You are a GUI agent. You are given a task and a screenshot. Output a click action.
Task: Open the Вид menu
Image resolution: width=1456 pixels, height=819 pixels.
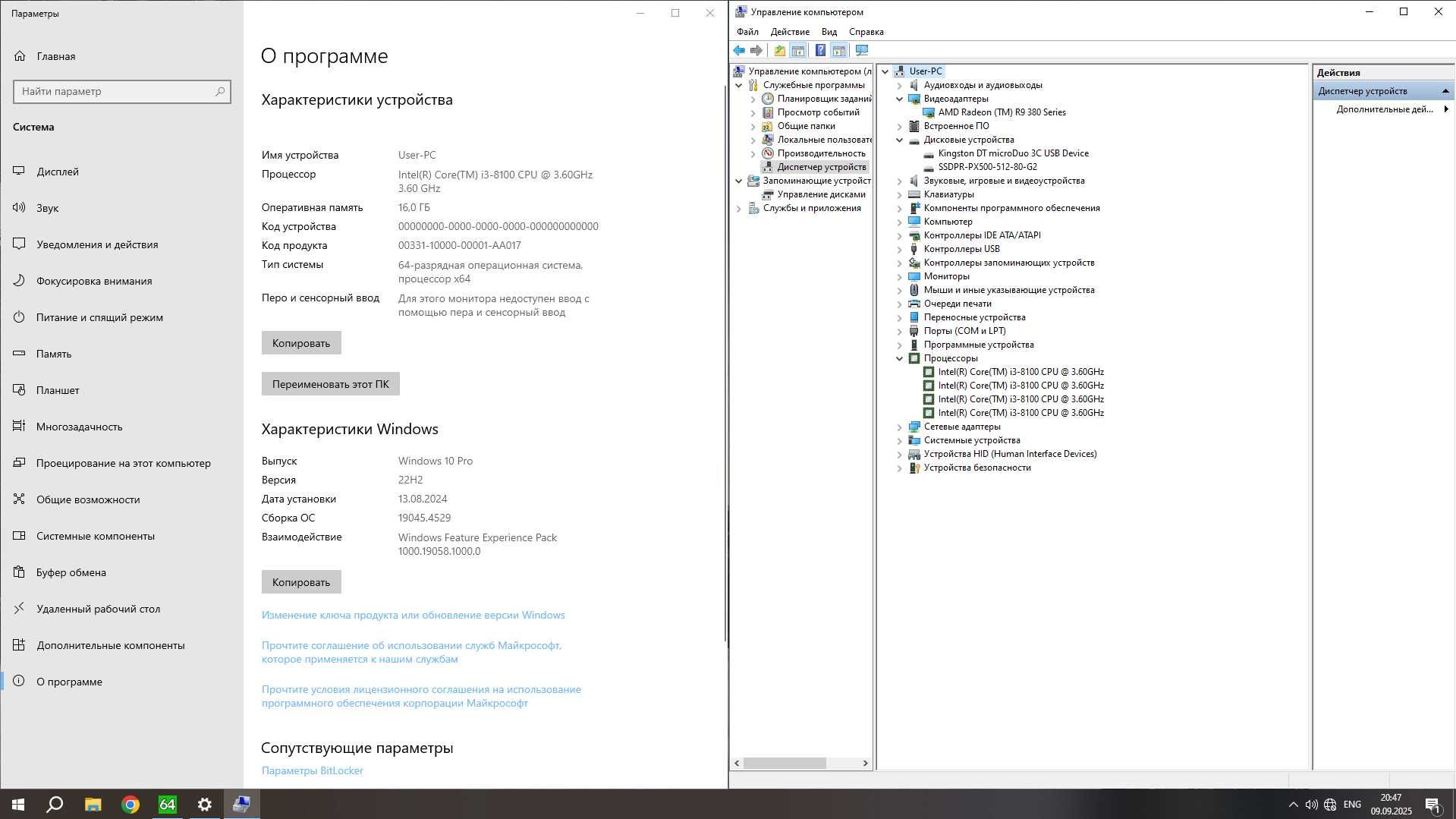tap(829, 32)
